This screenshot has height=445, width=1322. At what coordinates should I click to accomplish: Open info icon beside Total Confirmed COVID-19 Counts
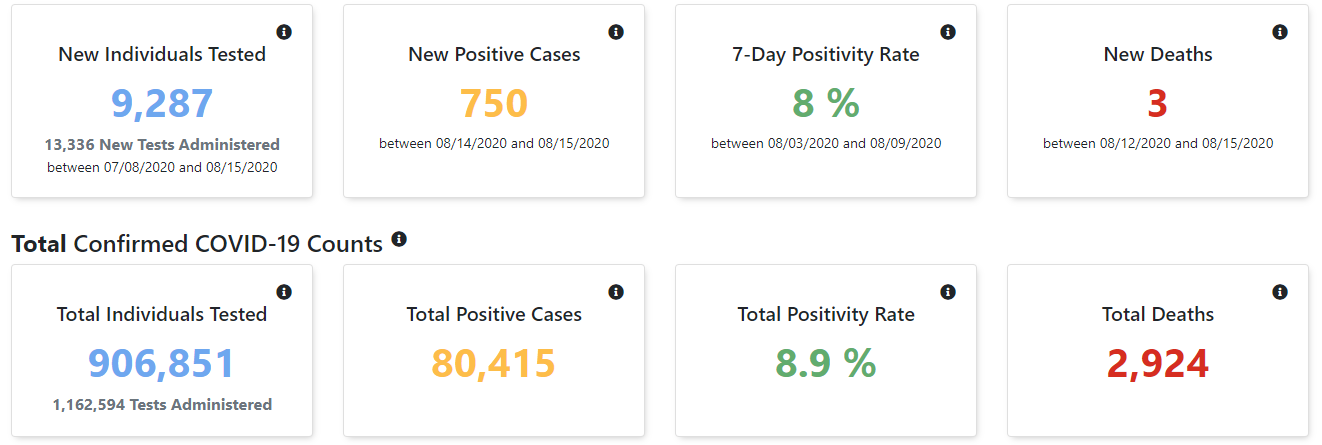pyautogui.click(x=399, y=239)
